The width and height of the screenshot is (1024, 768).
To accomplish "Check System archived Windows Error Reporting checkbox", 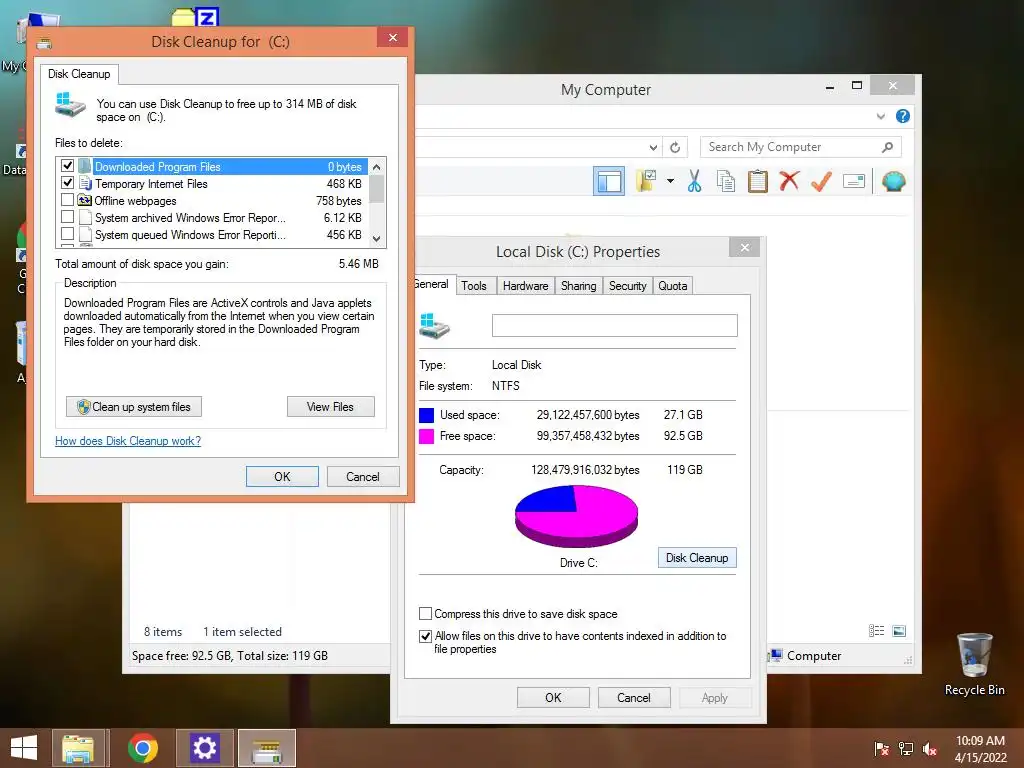I will (67, 217).
